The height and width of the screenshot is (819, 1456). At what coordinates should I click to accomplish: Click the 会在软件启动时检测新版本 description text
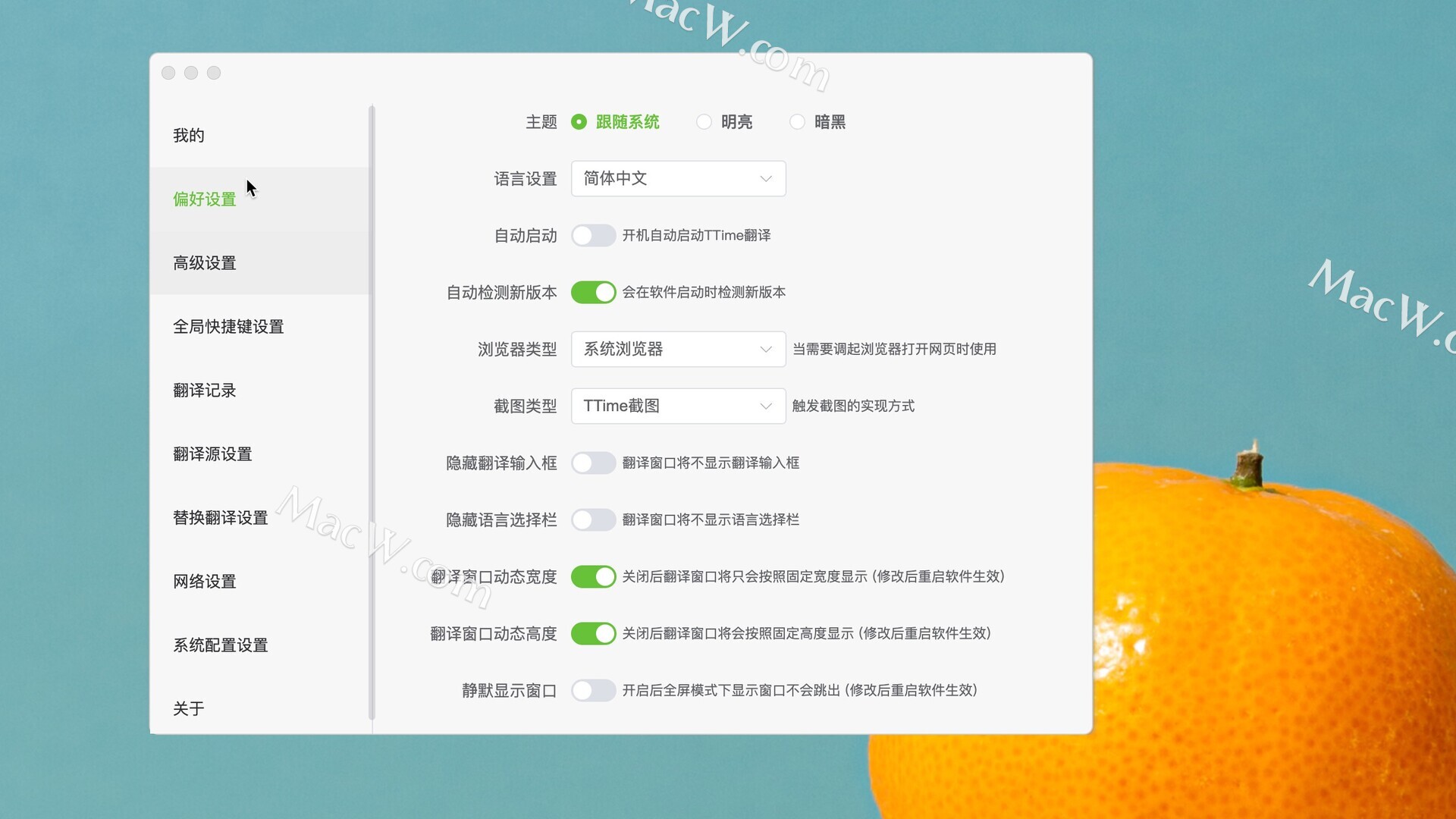point(704,293)
